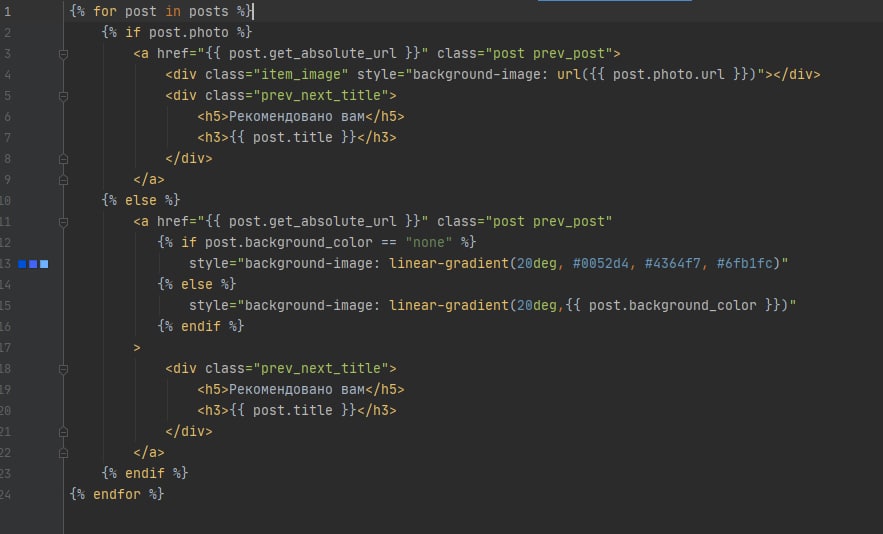Click line number 1 in the gutter

(7, 11)
